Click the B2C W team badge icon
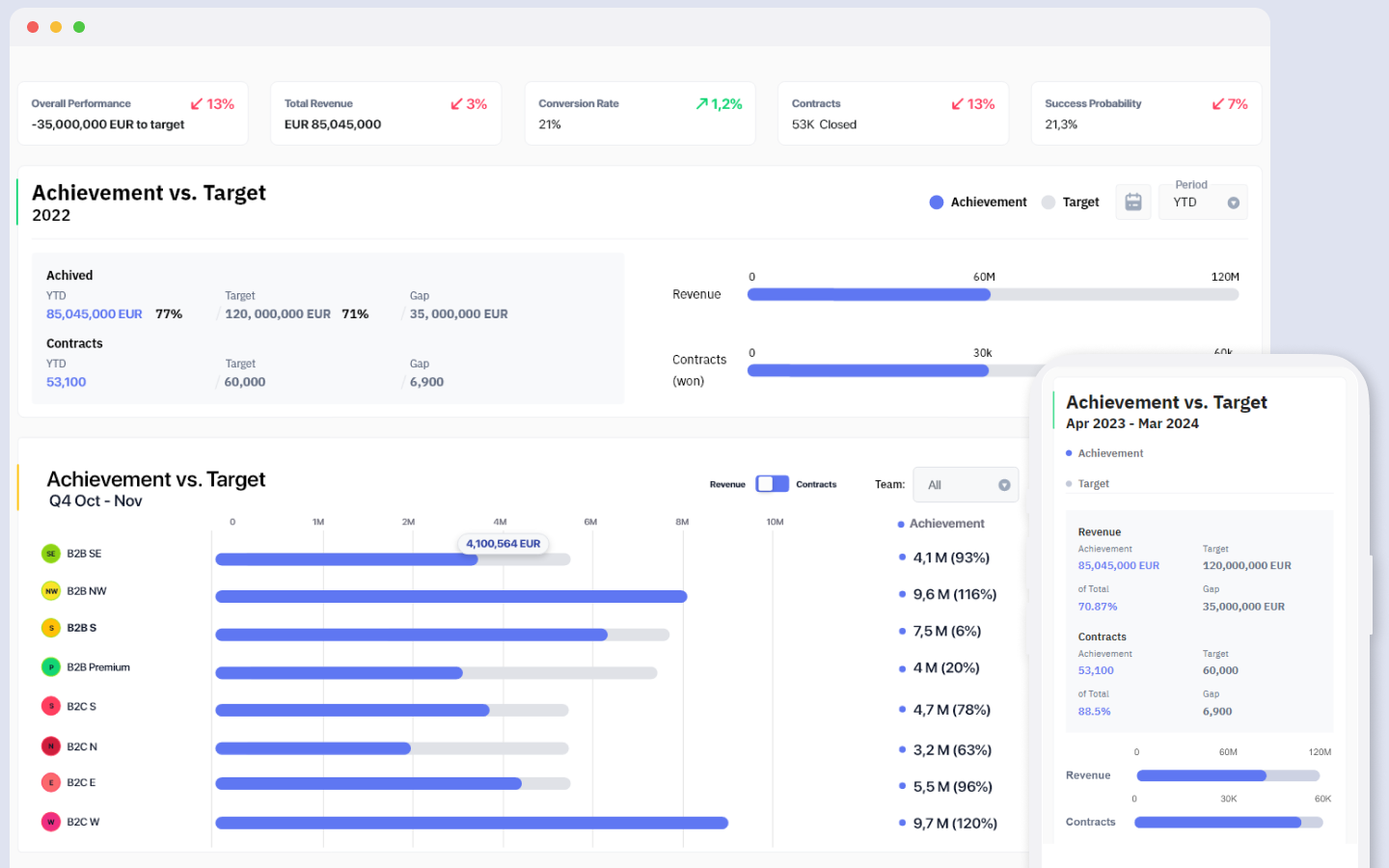Viewport: 1389px width, 868px height. 51,822
